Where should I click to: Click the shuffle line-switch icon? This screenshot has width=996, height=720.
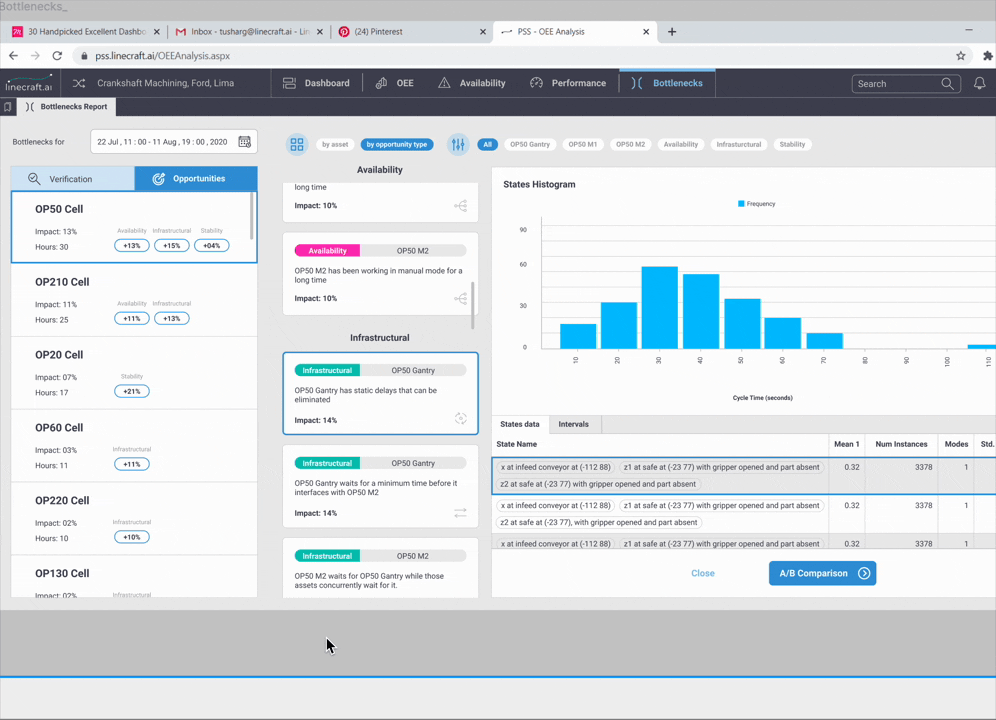[79, 83]
